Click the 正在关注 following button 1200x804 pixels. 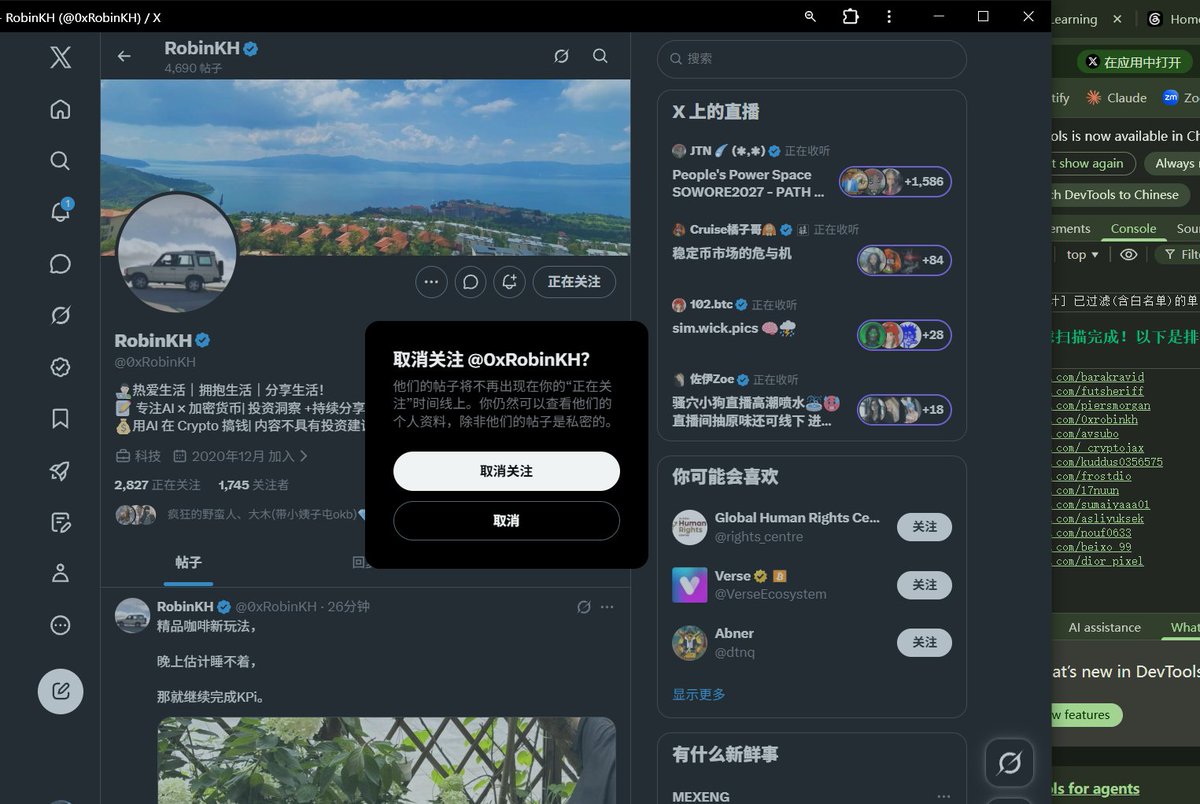(x=574, y=282)
